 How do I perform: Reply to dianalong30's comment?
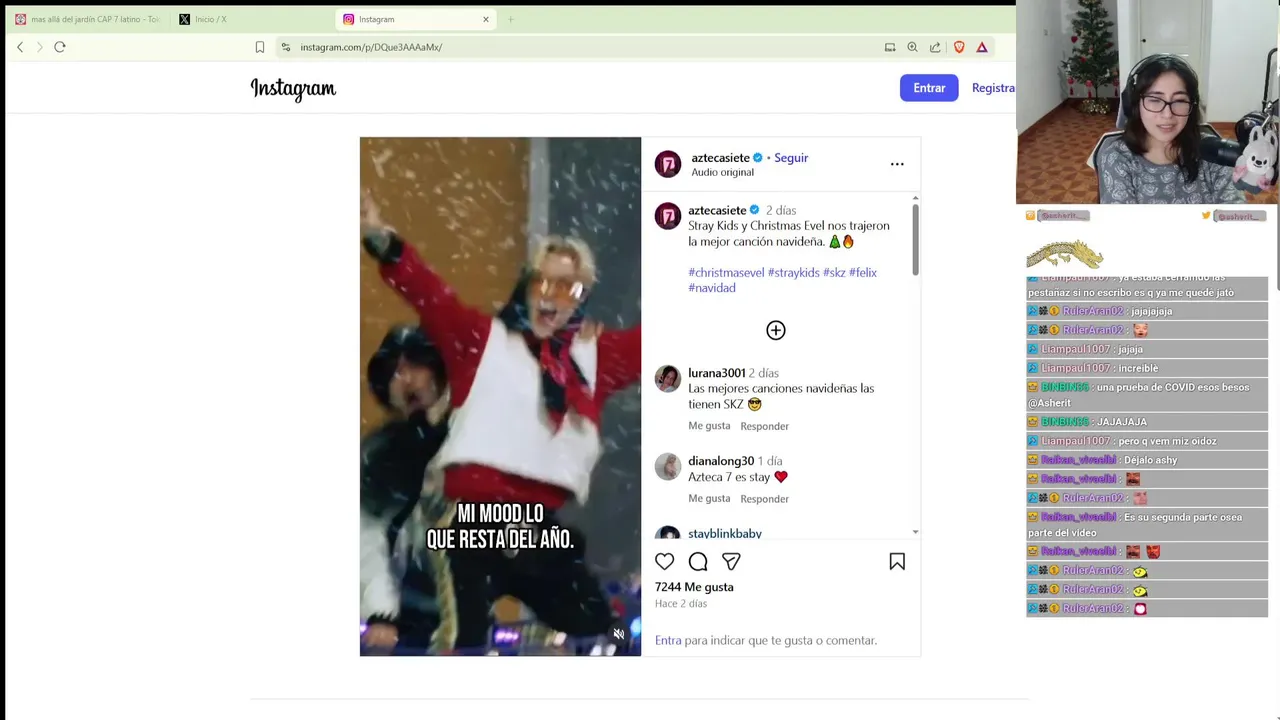coord(764,499)
